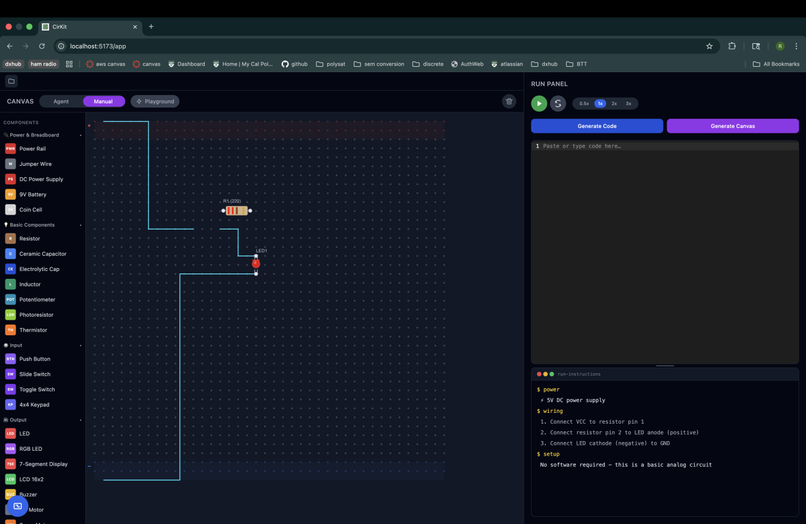This screenshot has width=806, height=524.
Task: Select the Coin Cell component
Action: click(30, 210)
